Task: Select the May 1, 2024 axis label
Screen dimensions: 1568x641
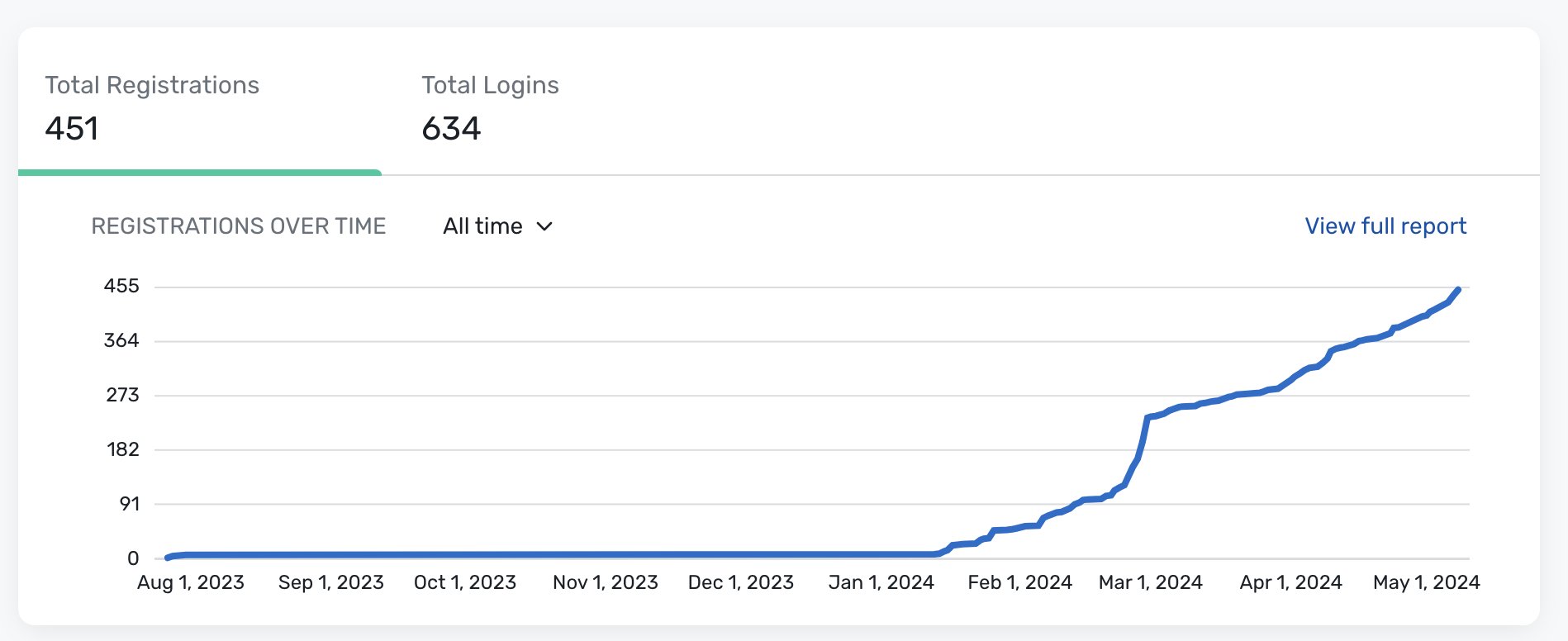Action: pos(1427,582)
